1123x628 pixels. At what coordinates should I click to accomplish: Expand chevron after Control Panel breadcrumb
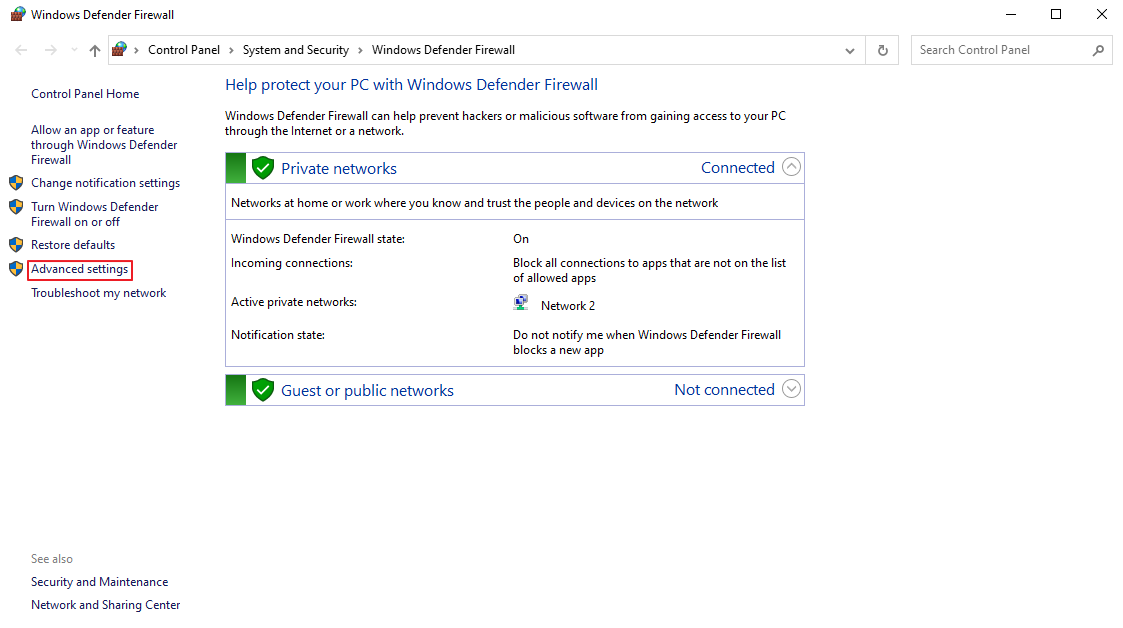231,50
